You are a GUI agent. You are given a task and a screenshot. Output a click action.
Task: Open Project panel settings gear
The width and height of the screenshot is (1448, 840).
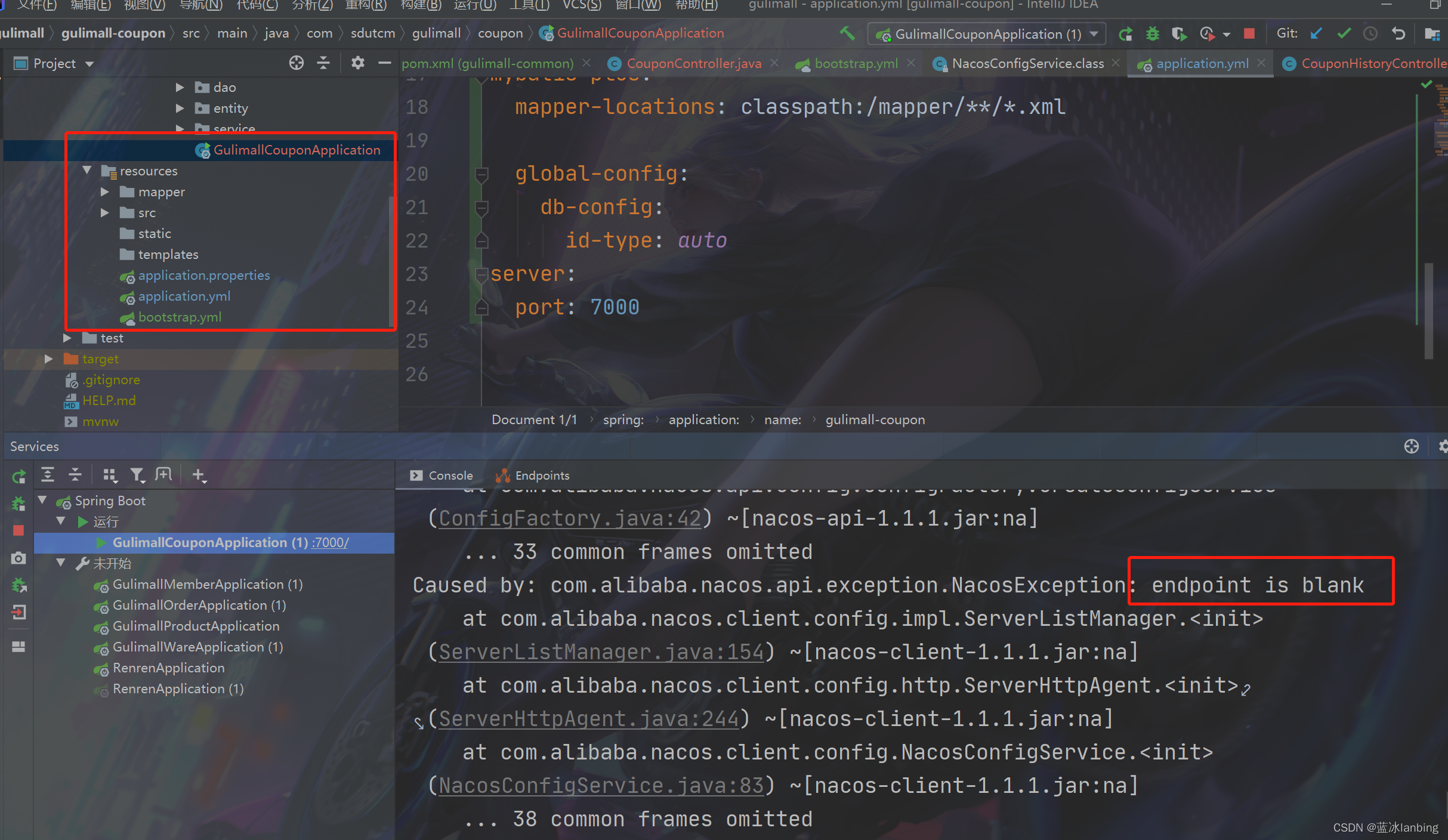tap(357, 63)
